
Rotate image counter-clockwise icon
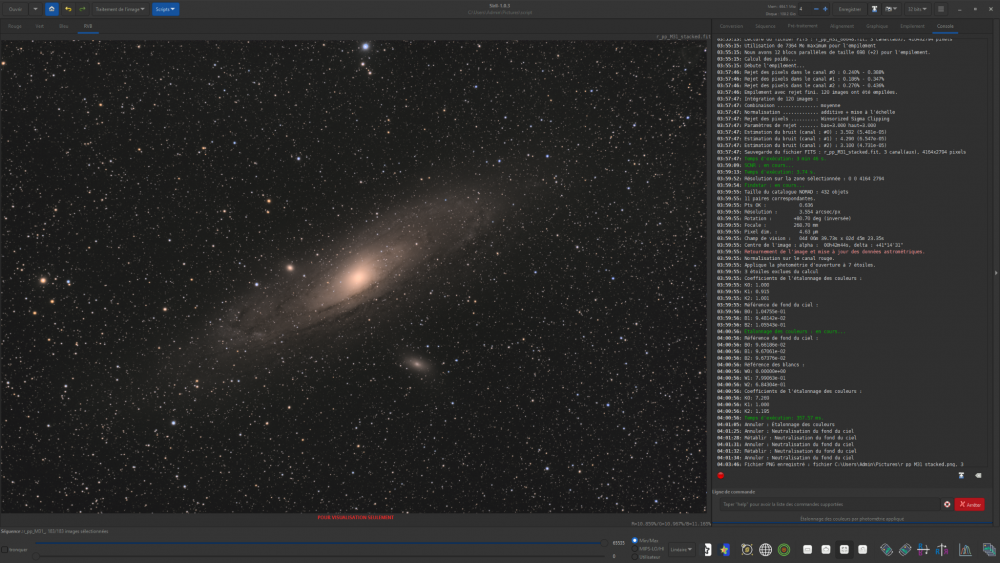pyautogui.click(x=886, y=550)
